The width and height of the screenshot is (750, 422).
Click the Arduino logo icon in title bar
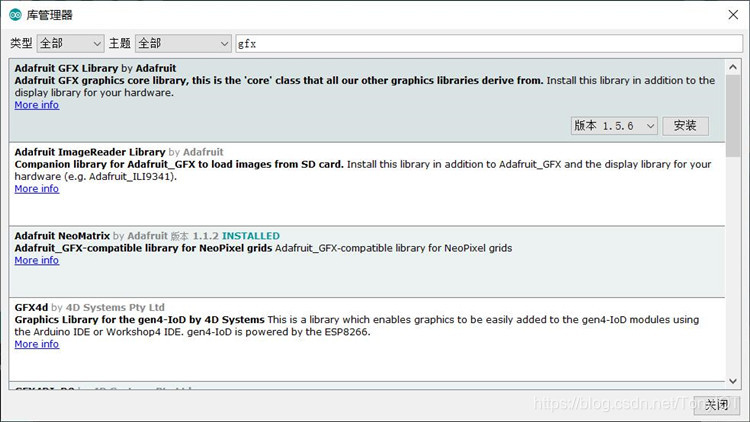tap(15, 15)
